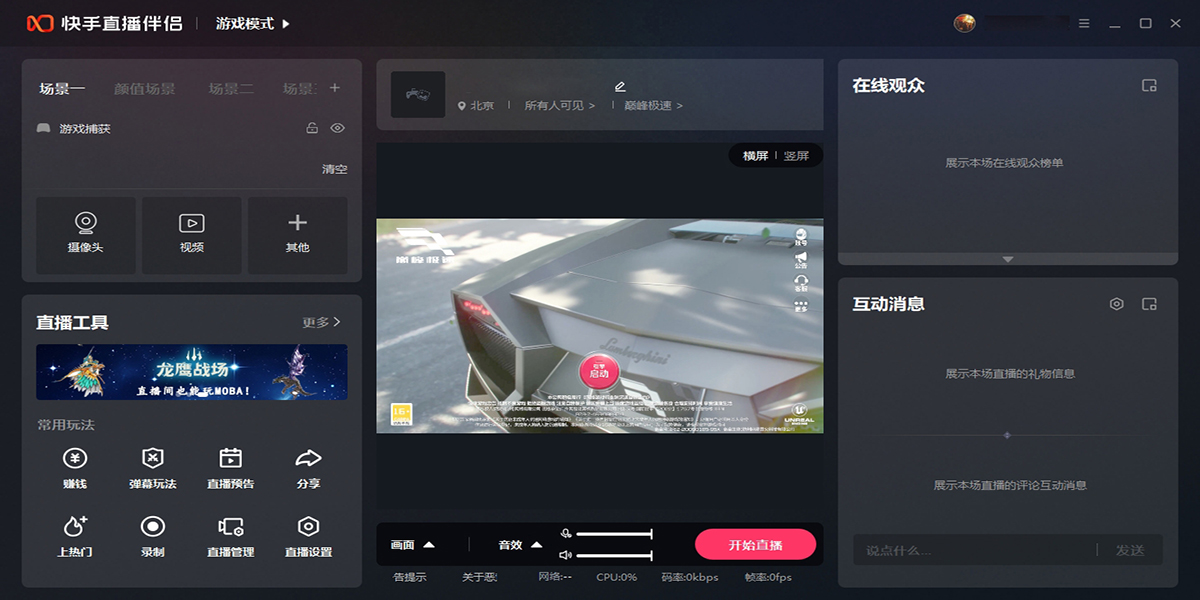Select the partially hidden 场景 fourth tab

pos(299,89)
